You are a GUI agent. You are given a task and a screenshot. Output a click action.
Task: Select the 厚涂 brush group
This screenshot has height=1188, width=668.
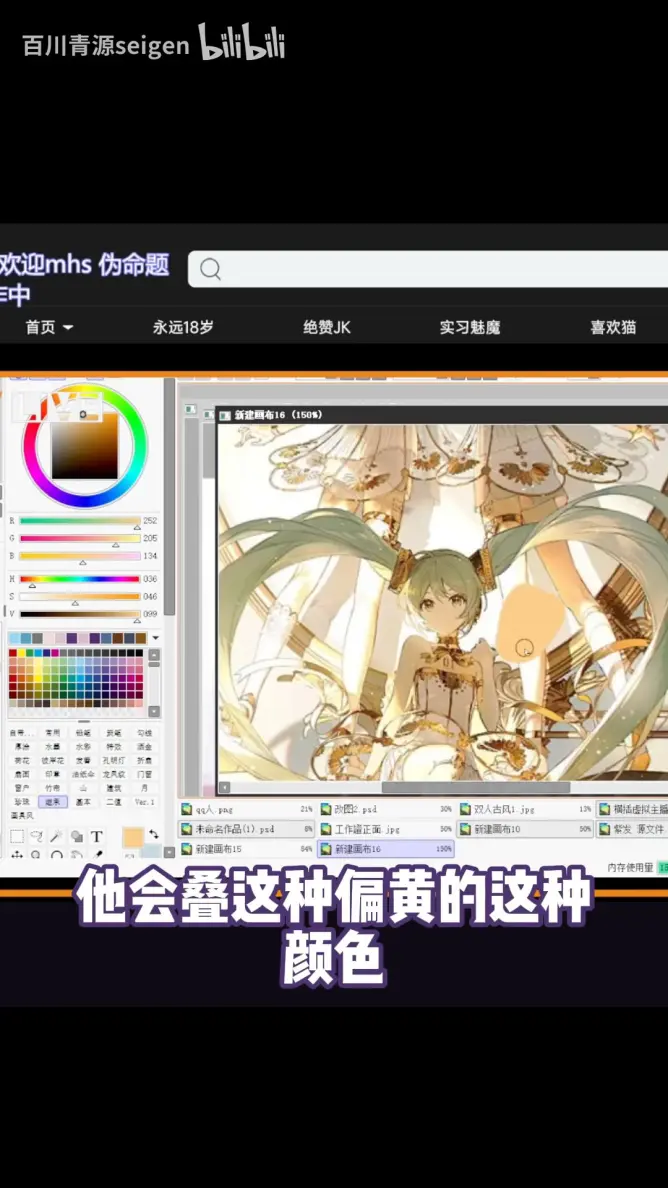tap(22, 746)
